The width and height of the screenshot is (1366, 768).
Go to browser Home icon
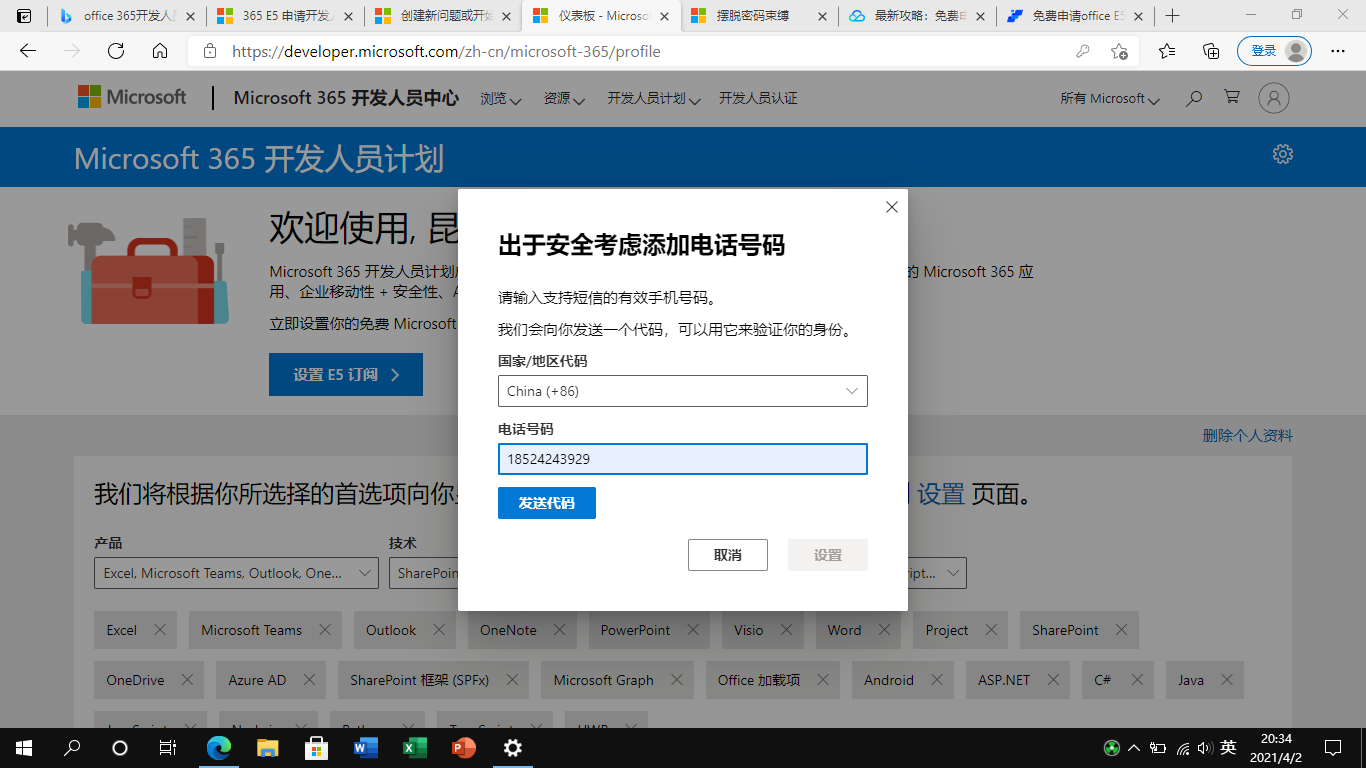click(160, 51)
